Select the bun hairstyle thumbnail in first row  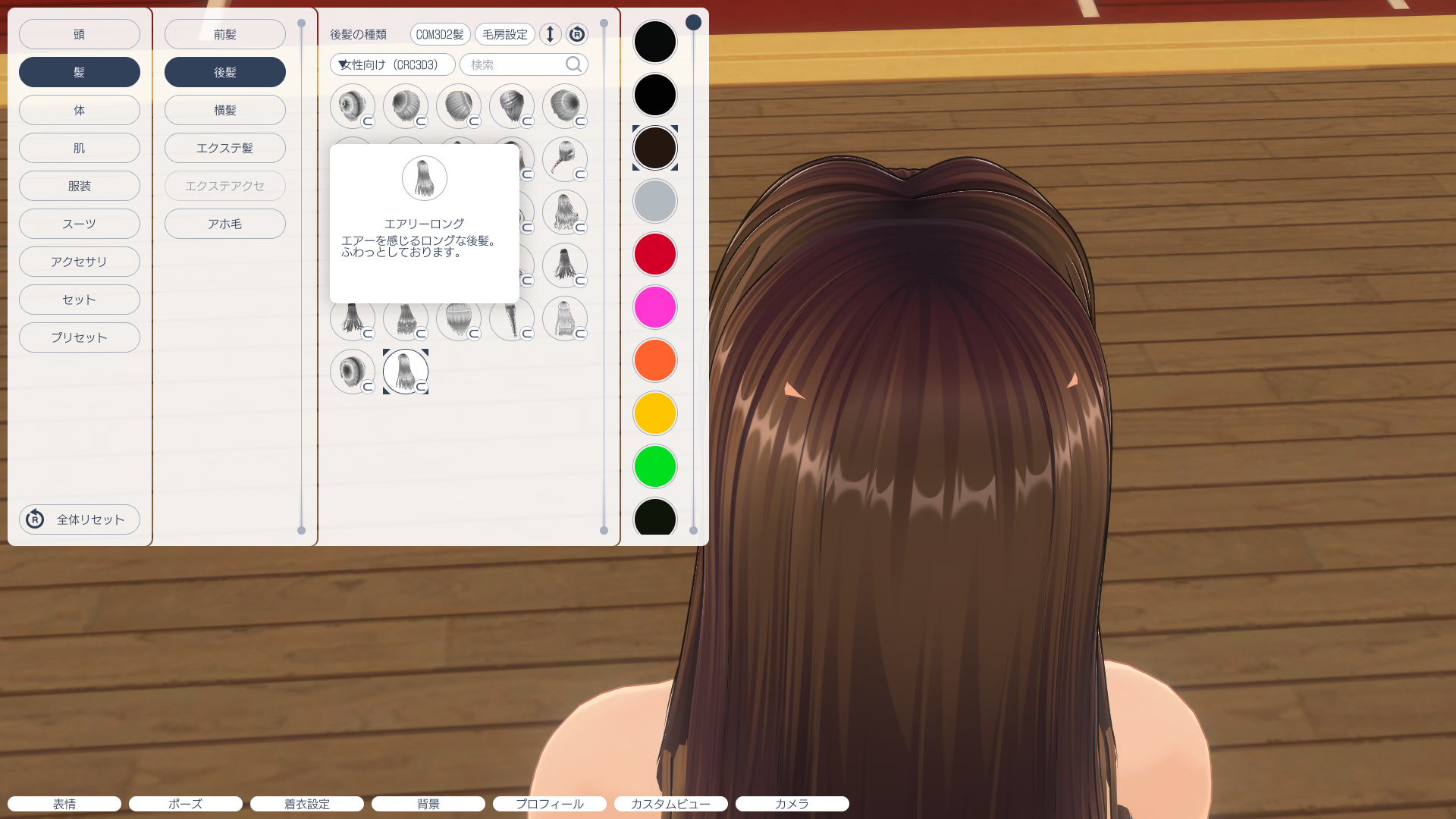pyautogui.click(x=352, y=105)
